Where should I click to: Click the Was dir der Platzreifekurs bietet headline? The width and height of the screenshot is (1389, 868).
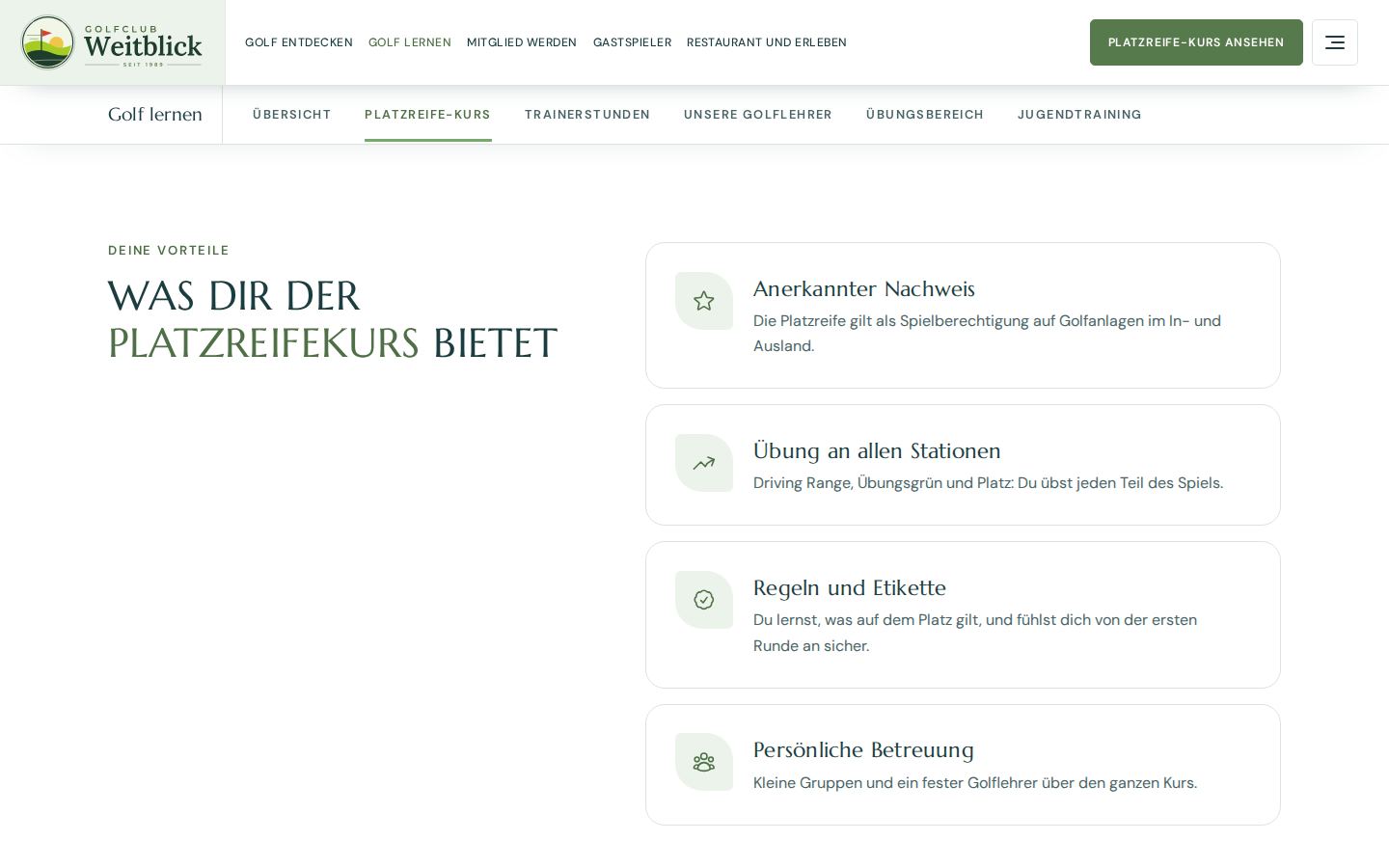pyautogui.click(x=333, y=319)
